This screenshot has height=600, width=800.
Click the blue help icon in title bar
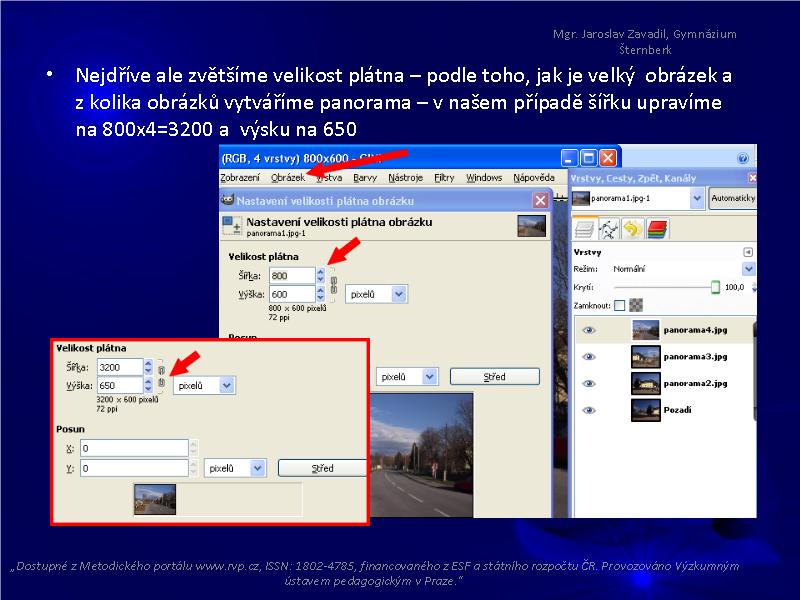point(743,159)
